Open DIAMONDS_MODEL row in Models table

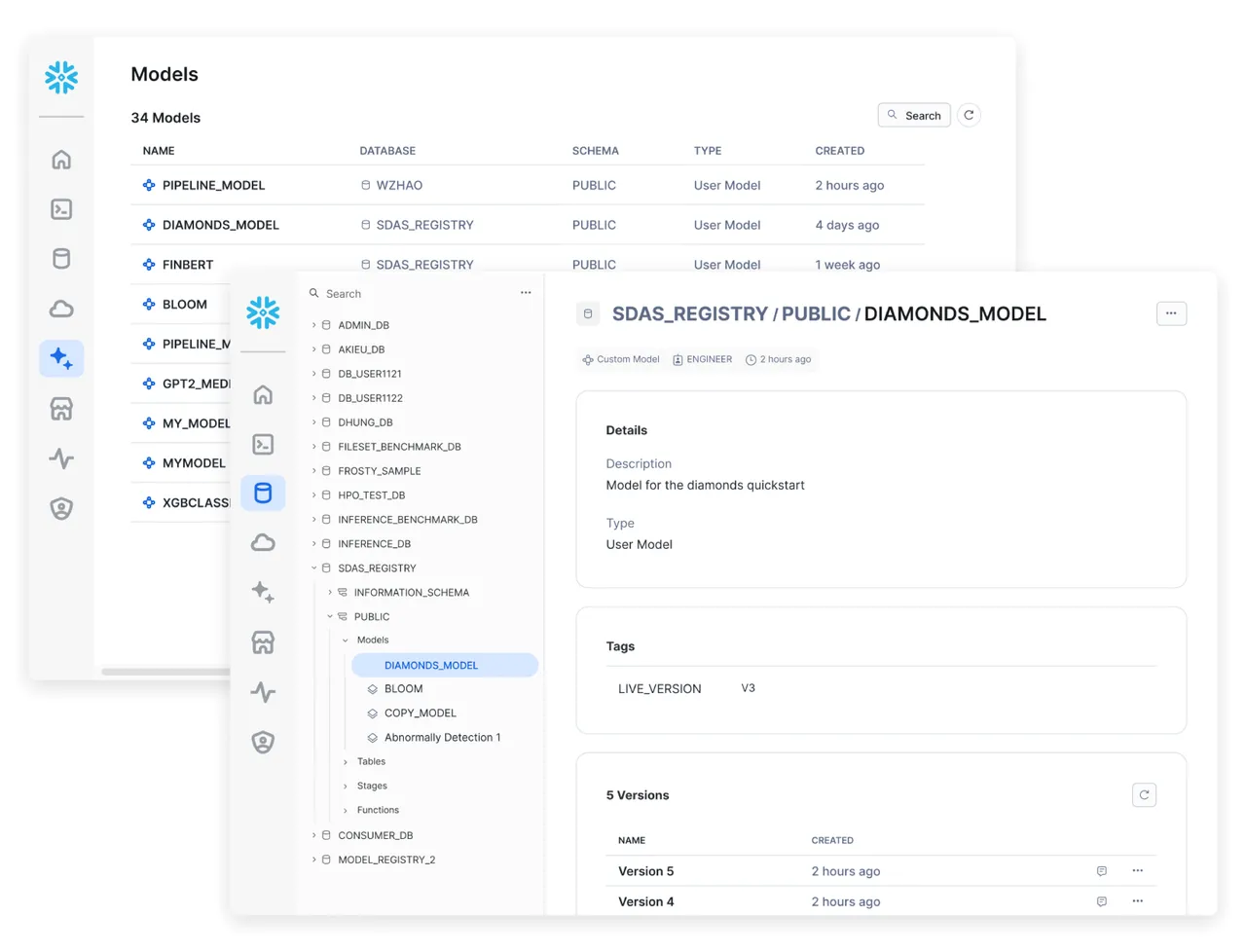click(x=527, y=225)
